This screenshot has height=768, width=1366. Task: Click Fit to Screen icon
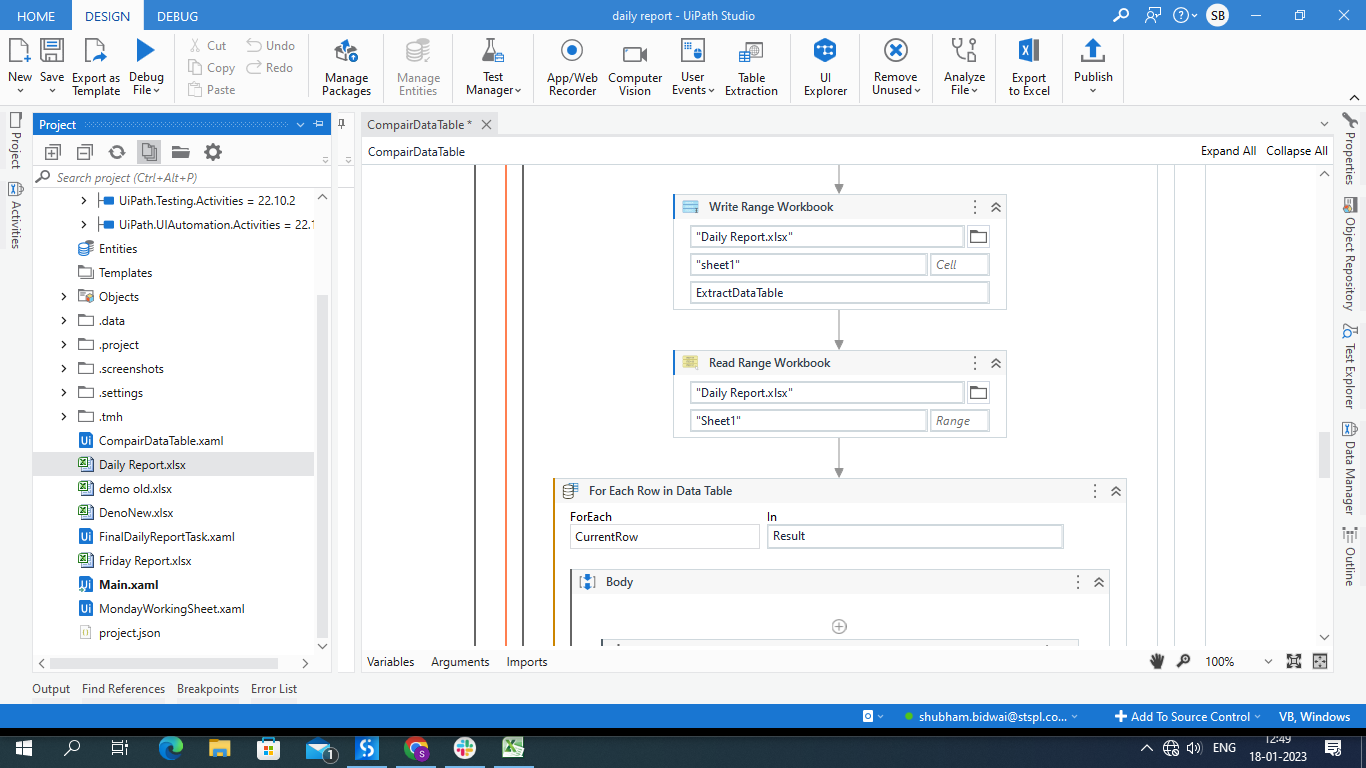[1294, 661]
